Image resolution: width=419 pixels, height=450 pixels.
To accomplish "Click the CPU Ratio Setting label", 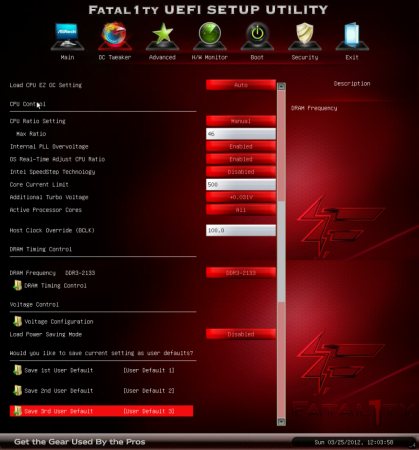I will coord(38,121).
